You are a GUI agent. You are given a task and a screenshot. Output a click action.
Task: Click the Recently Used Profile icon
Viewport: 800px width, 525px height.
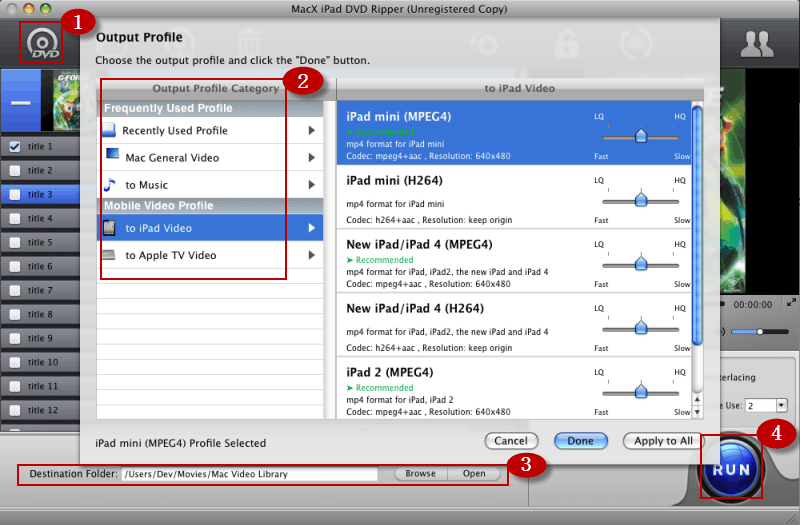click(109, 130)
